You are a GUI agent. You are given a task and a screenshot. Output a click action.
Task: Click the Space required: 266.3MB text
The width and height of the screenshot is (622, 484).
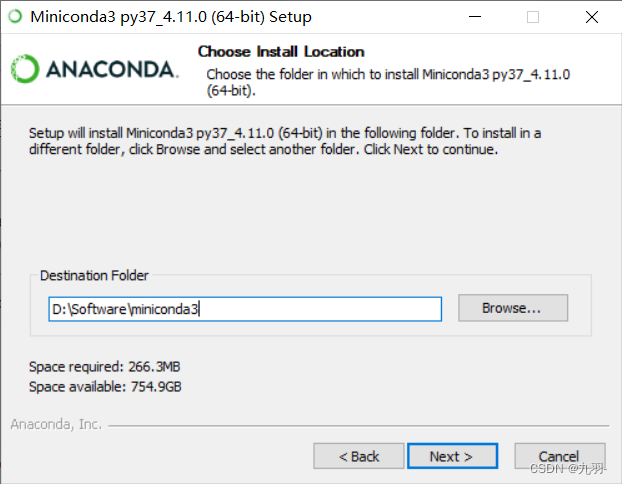[104, 367]
